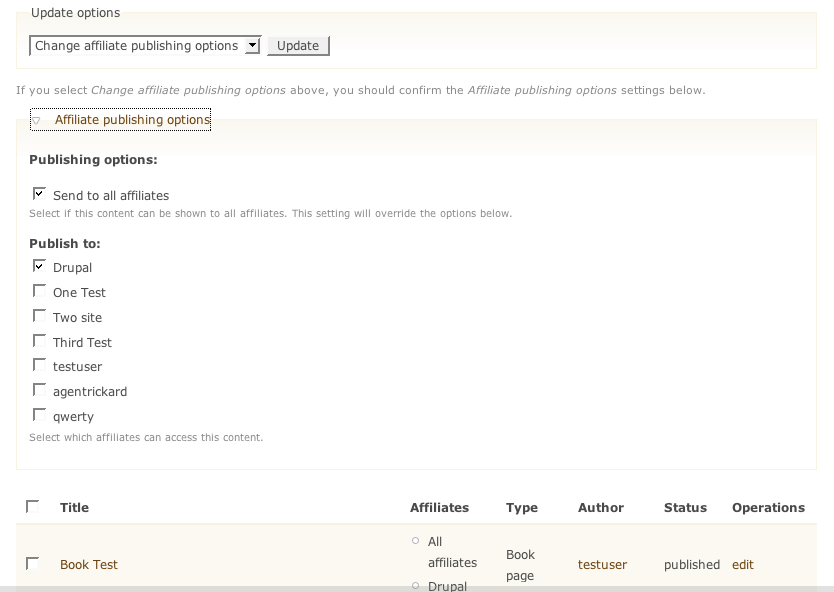This screenshot has width=834, height=592.
Task: Select the Book Test row checkbox
Action: click(x=33, y=564)
